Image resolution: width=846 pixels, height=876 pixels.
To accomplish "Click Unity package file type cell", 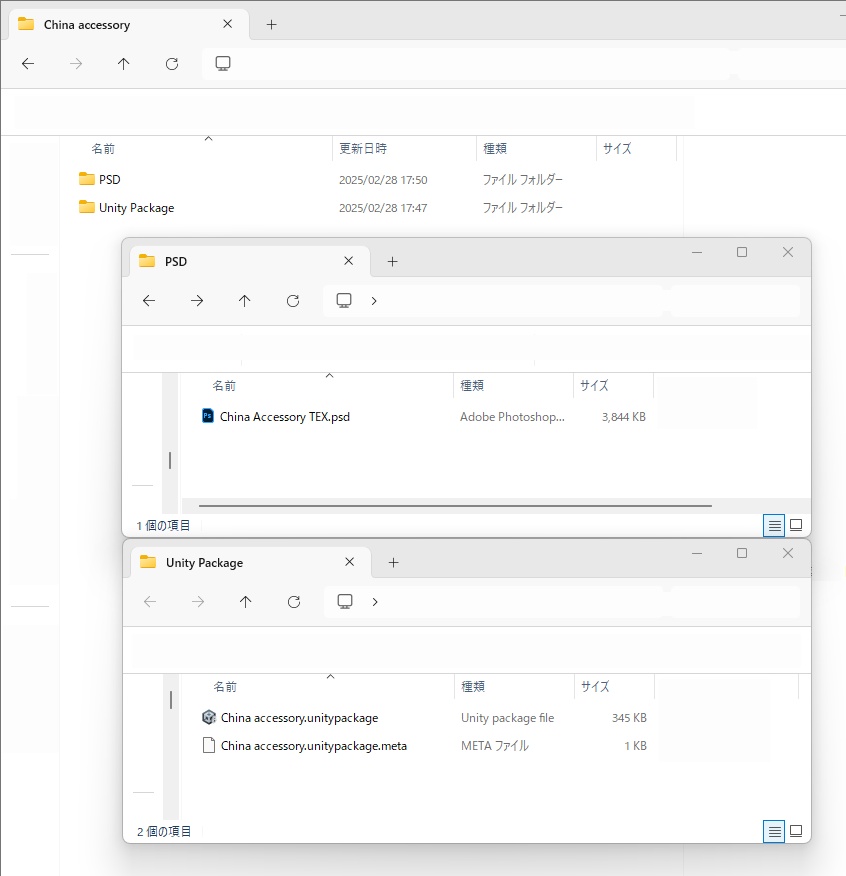I will click(507, 718).
